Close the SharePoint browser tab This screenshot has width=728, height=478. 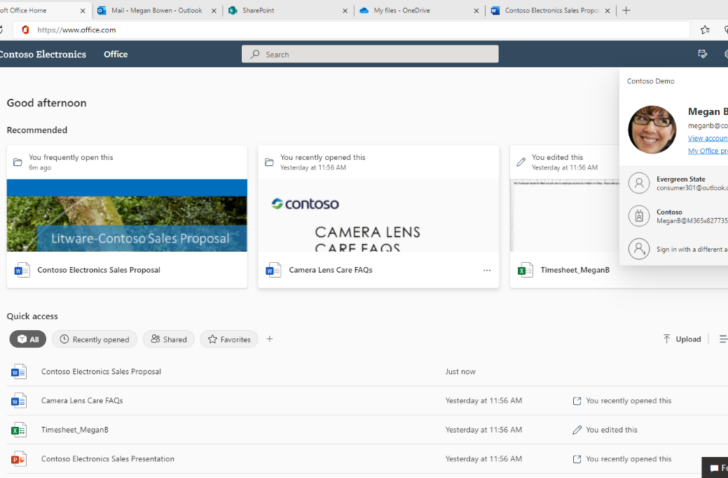(345, 11)
